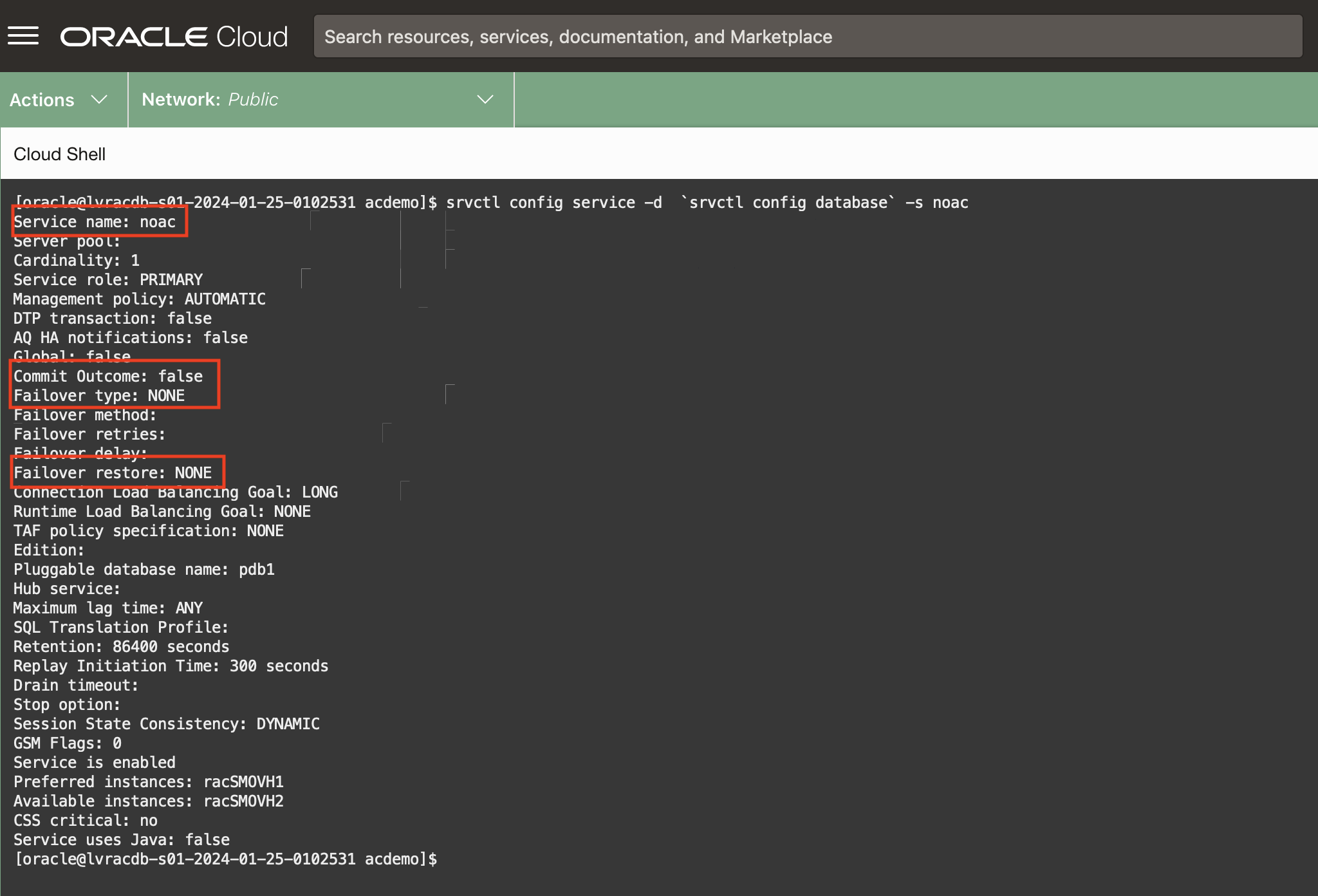
Task: Click the Retention: 86400 seconds line
Action: 122,647
